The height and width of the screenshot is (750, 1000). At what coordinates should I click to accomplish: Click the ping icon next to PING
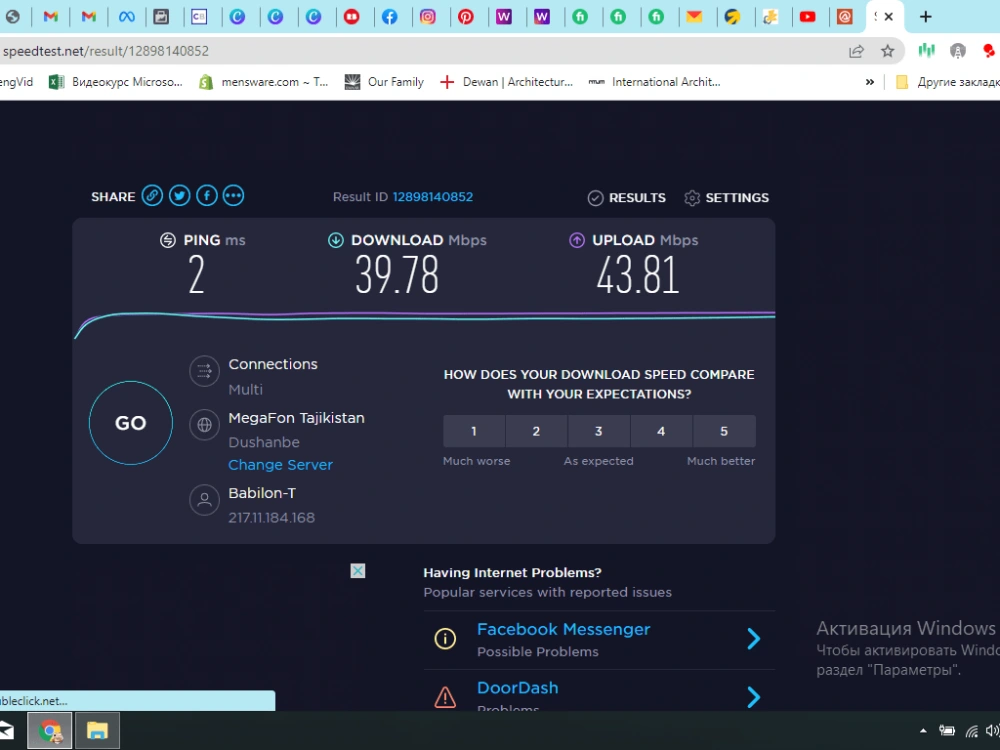click(x=168, y=240)
